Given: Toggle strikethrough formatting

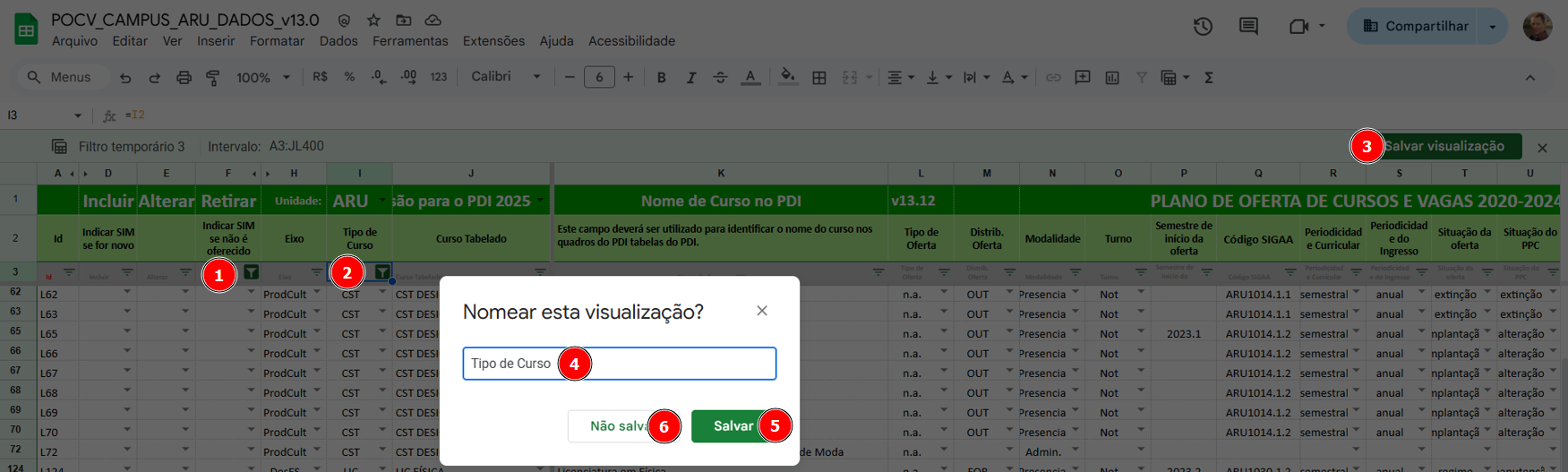Looking at the screenshot, I should click(x=720, y=78).
